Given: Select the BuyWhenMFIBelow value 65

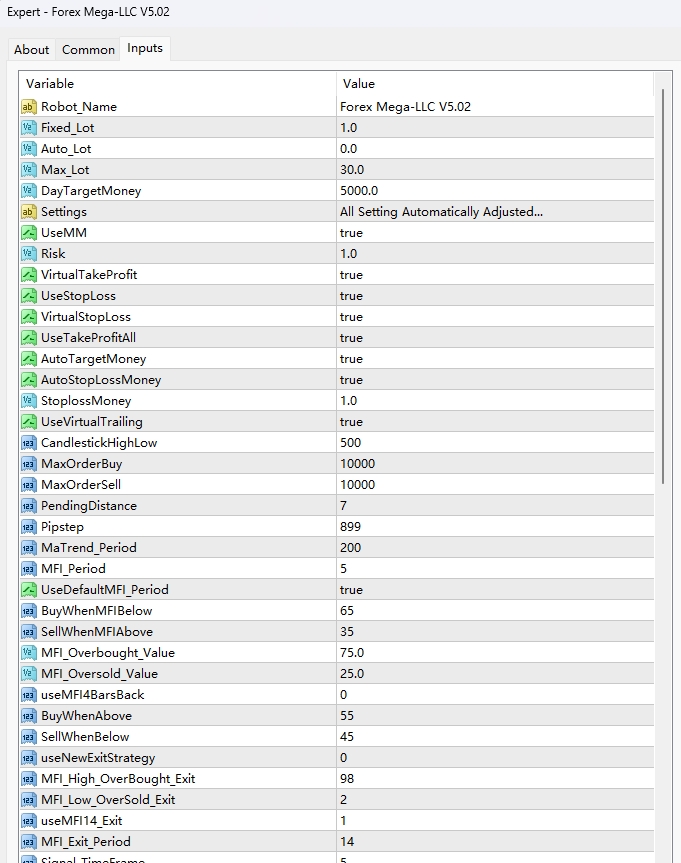Looking at the screenshot, I should 347,611.
